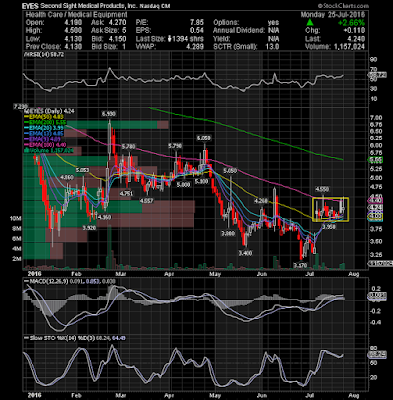
Task: Click the green EMA(200) legend entry
Action: tap(46, 122)
